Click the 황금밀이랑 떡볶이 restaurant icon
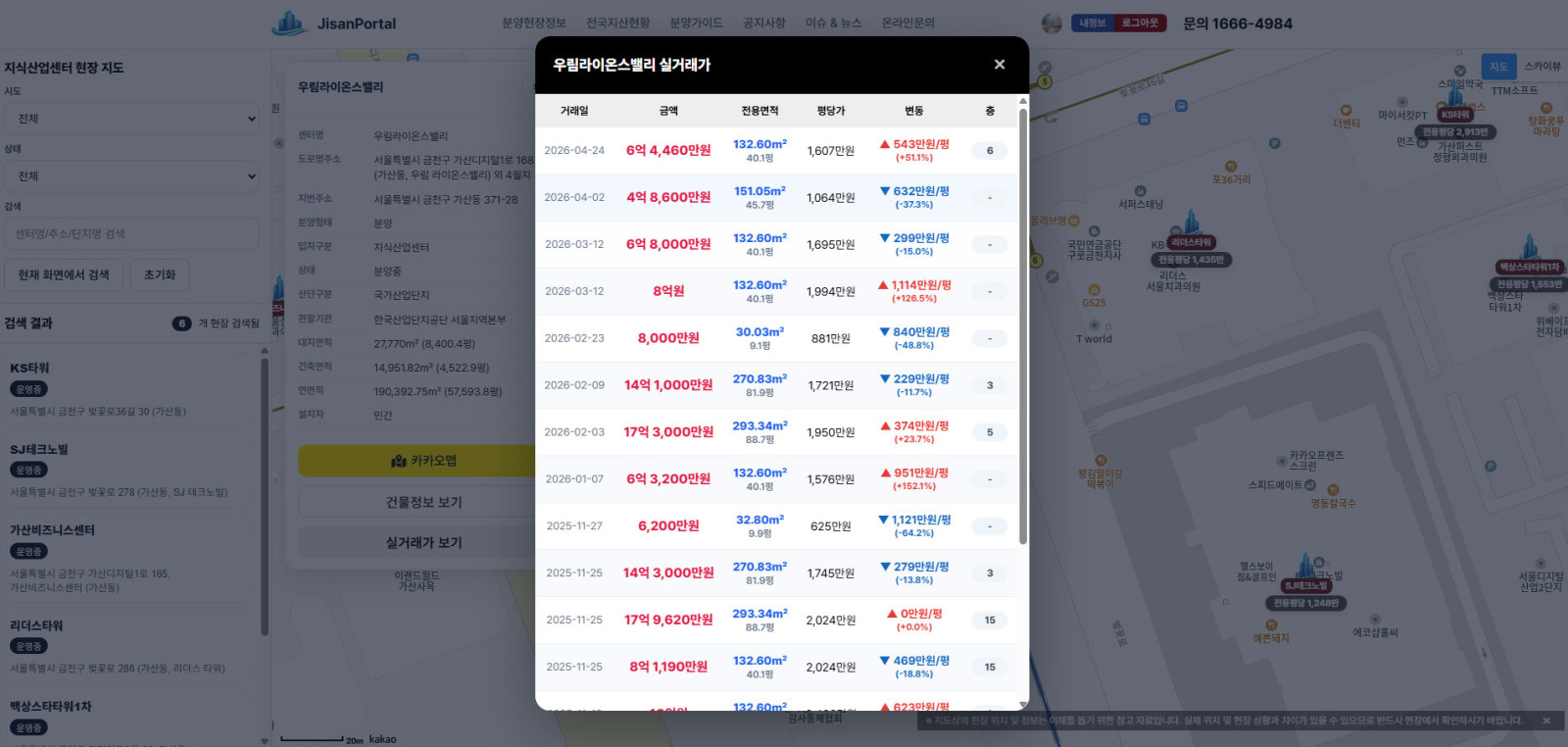Screen dimensions: 1568x747 (1101, 460)
